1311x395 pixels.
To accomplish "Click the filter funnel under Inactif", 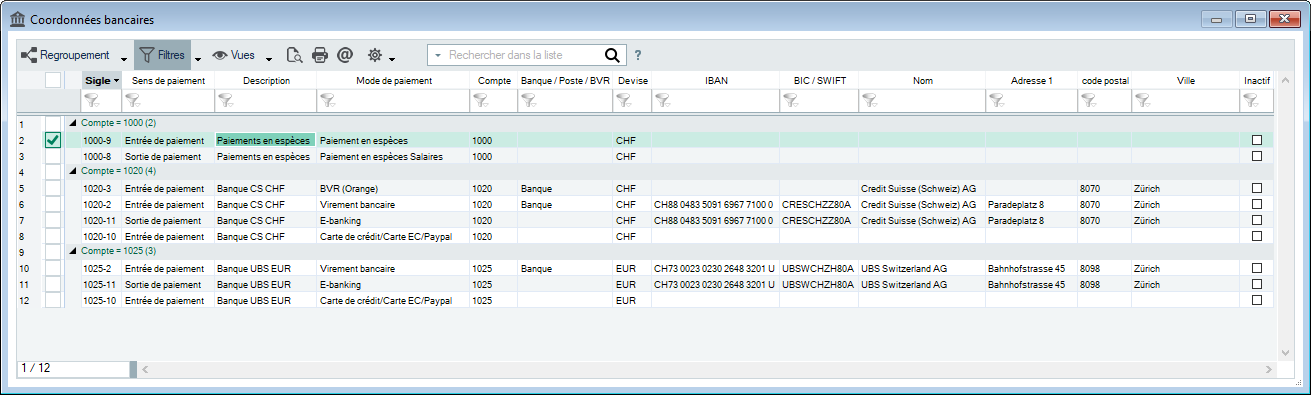I will (x=1251, y=99).
